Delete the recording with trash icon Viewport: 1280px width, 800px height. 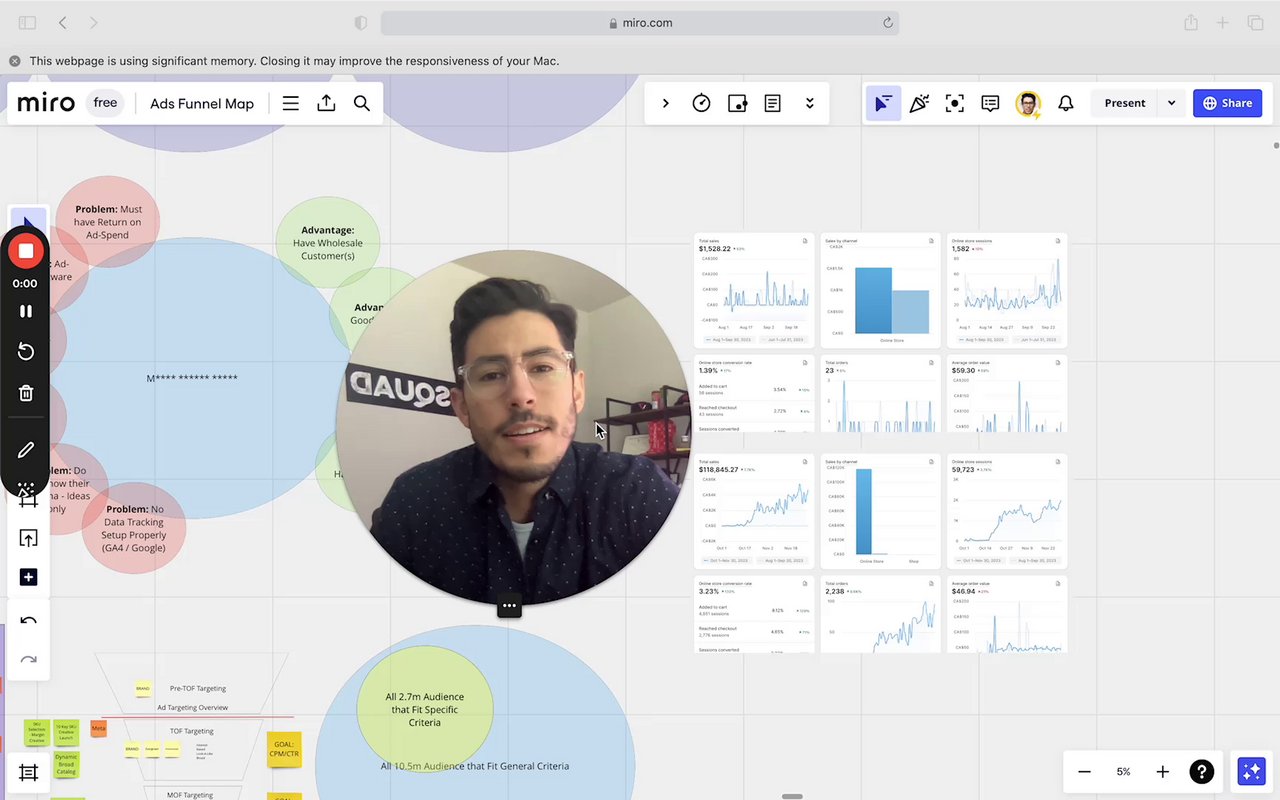click(26, 393)
